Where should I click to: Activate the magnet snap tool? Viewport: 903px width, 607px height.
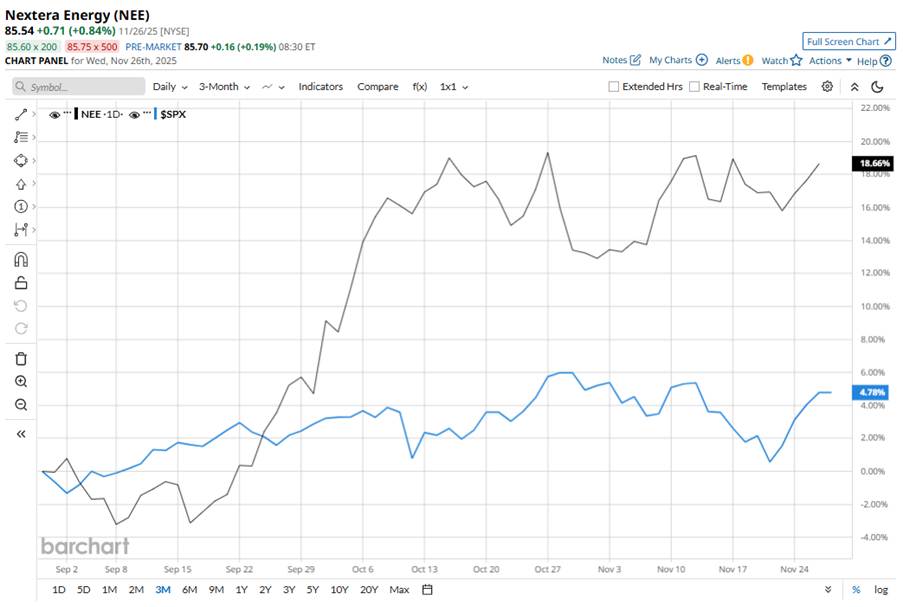21,259
